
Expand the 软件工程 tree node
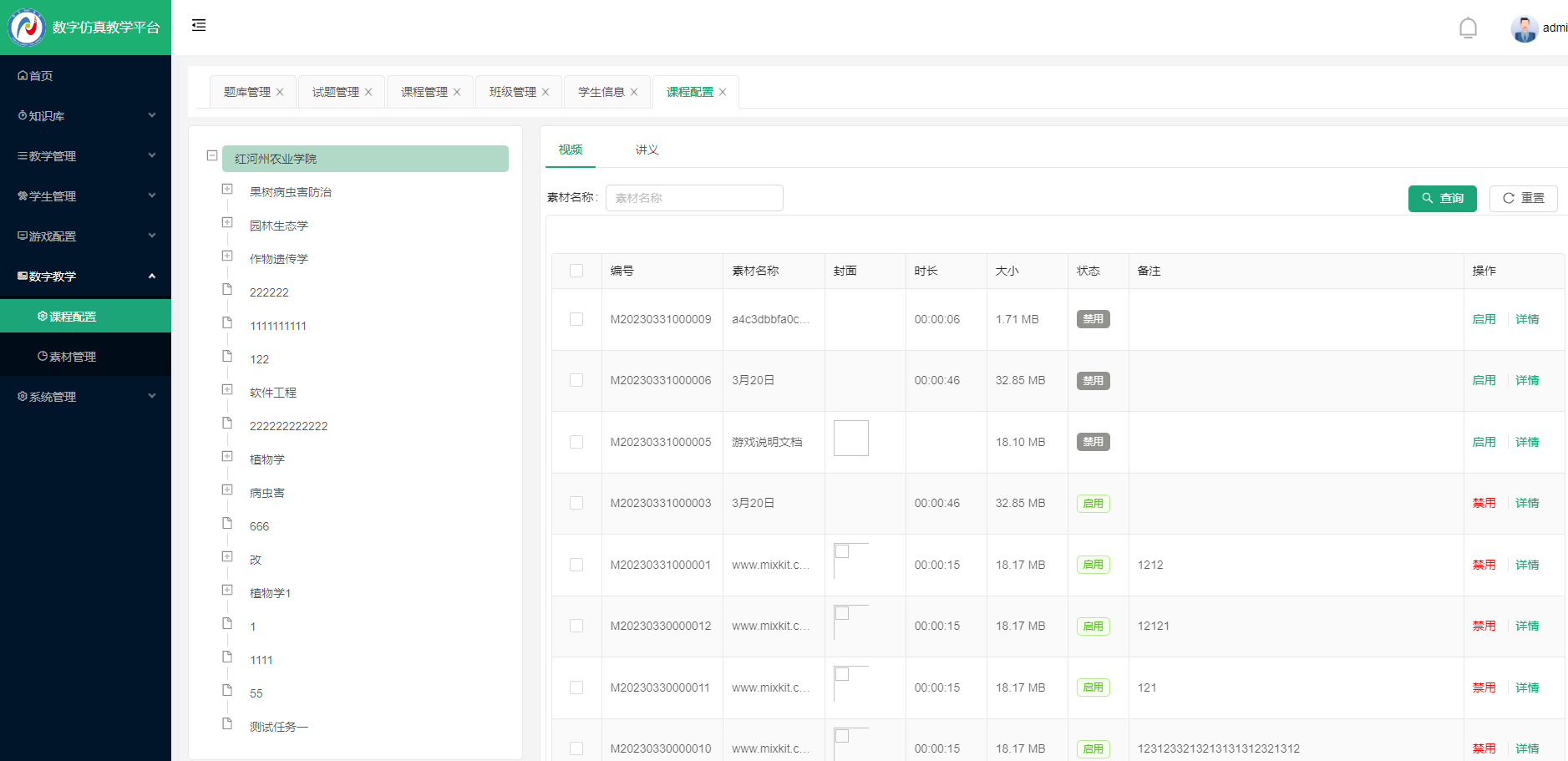click(x=227, y=389)
